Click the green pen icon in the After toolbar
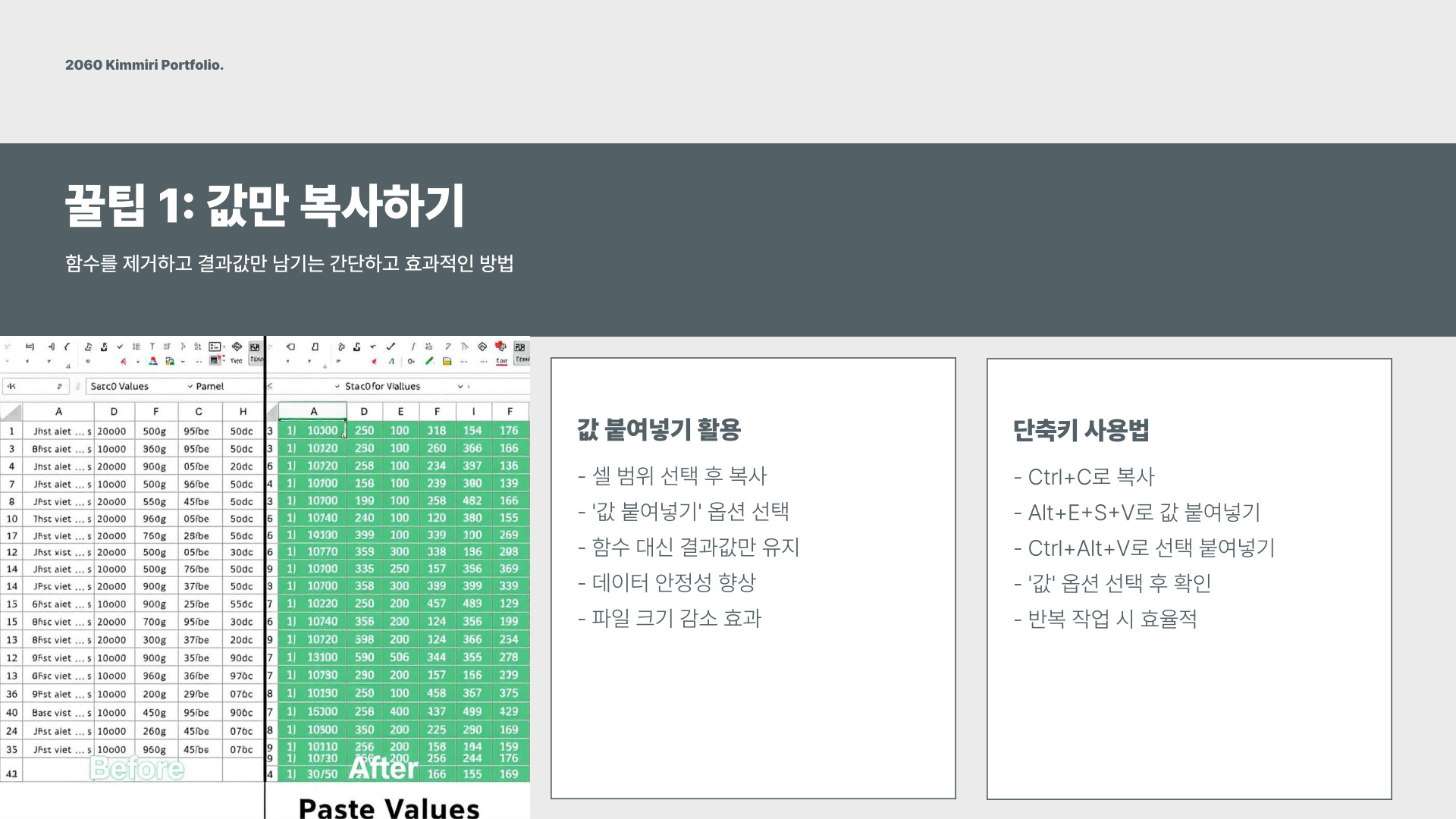The height and width of the screenshot is (819, 1456). (x=429, y=361)
